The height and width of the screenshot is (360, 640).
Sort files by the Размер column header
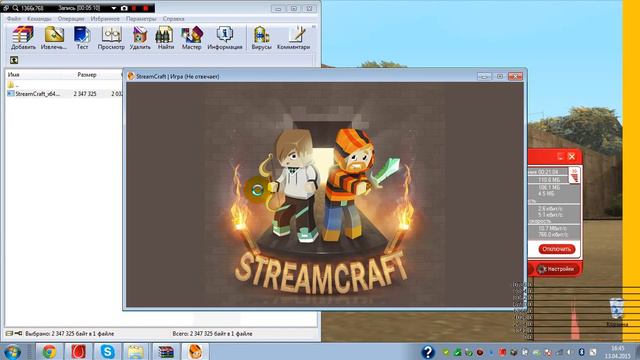click(87, 75)
